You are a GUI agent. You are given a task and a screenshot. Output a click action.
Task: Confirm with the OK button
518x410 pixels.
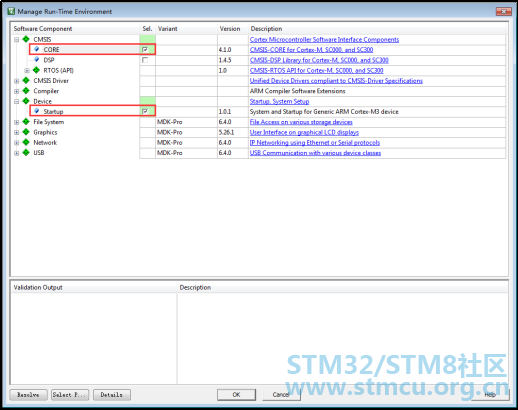[x=236, y=395]
